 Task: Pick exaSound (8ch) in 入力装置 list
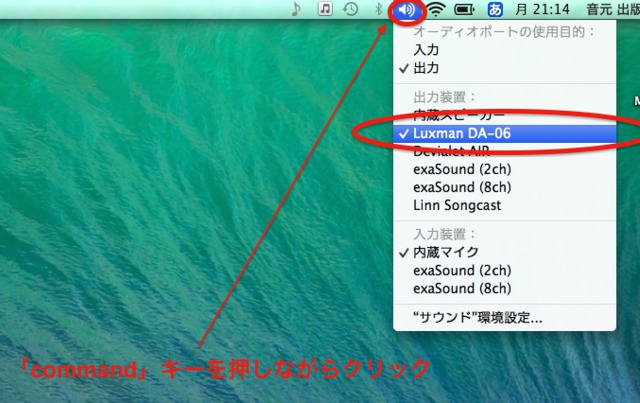[504, 288]
